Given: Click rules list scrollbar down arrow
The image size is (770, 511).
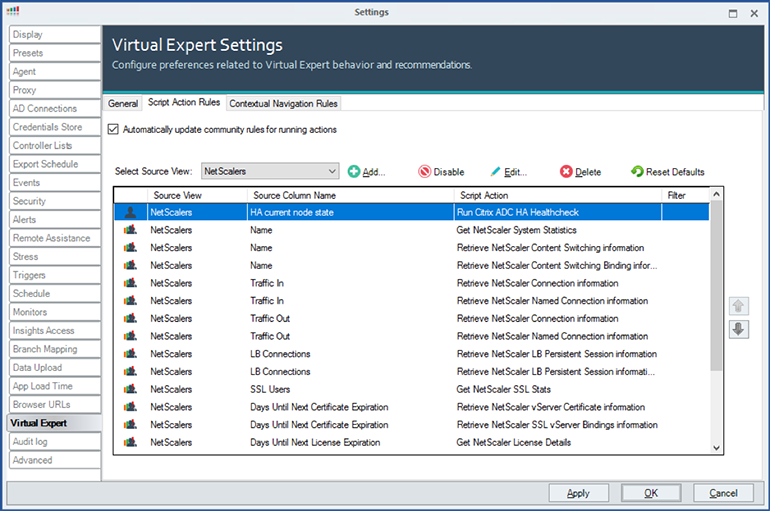Looking at the screenshot, I should point(716,447).
